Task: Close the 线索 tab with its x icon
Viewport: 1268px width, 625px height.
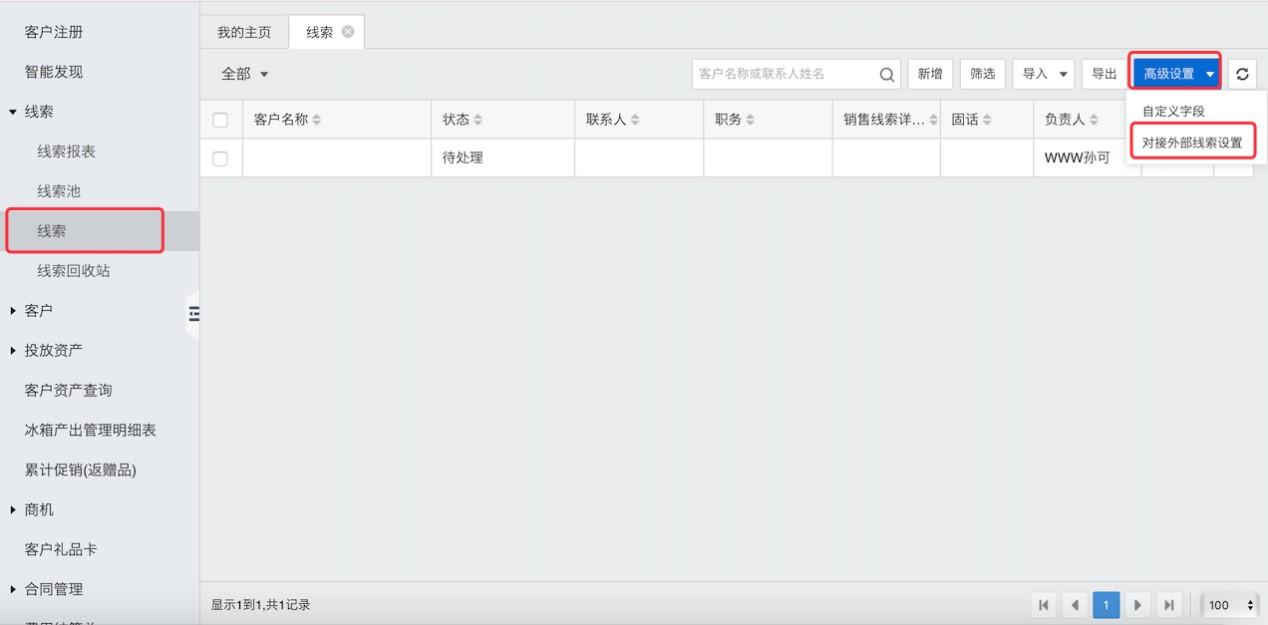Action: point(348,32)
